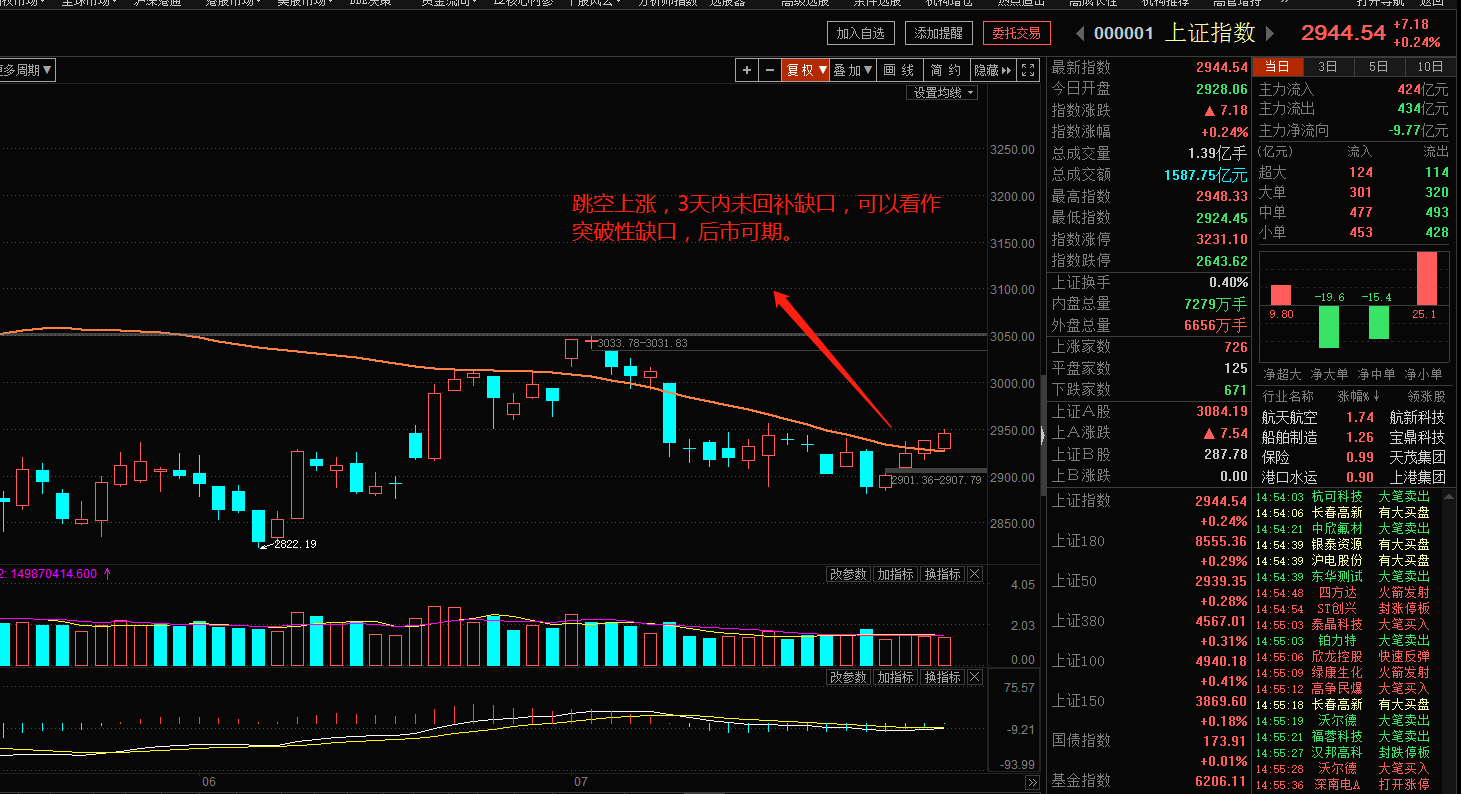The image size is (1461, 794).
Task: Open 保险 sector row
Action: click(x=1353, y=457)
